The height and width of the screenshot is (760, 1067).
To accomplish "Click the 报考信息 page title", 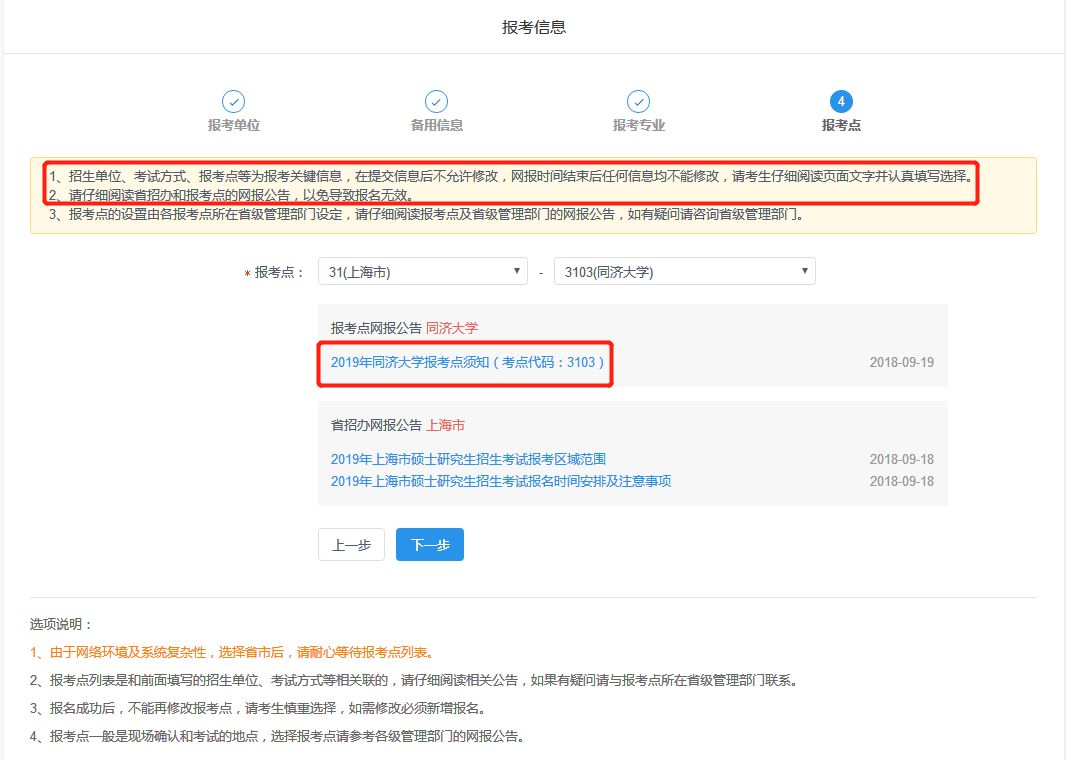I will pos(534,27).
